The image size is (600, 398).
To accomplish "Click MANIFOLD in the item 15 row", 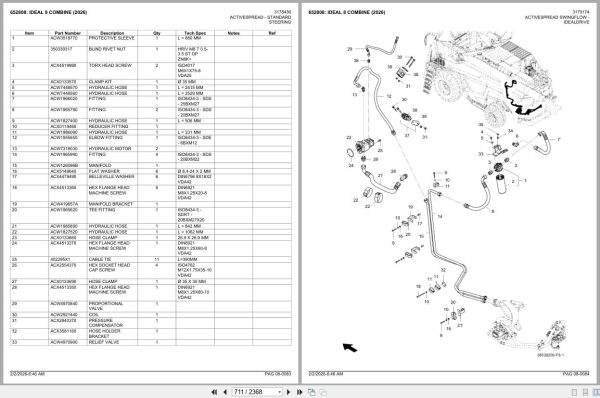I will click(100, 165).
